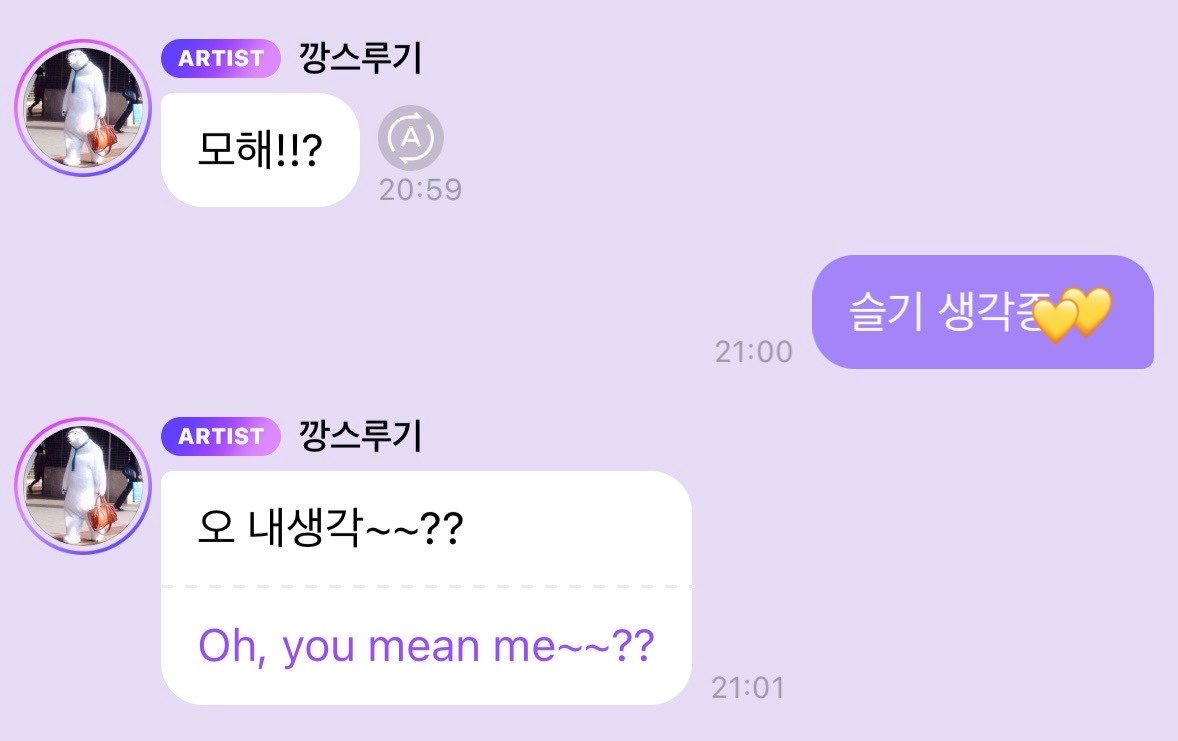Tap the ARTIST badge above 오 내생각 message
This screenshot has height=741, width=1178.
tap(221, 436)
